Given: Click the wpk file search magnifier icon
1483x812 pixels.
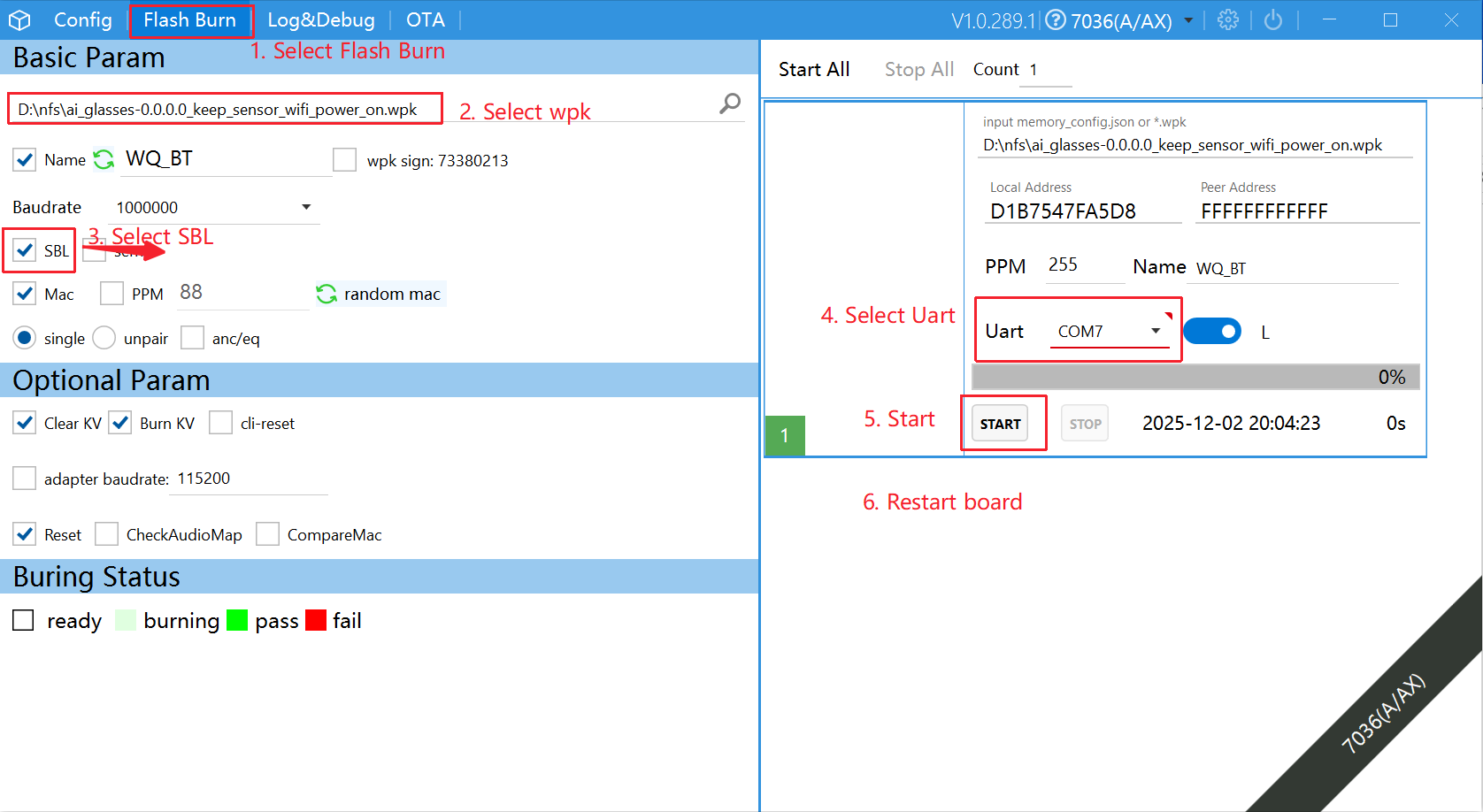Looking at the screenshot, I should click(730, 103).
